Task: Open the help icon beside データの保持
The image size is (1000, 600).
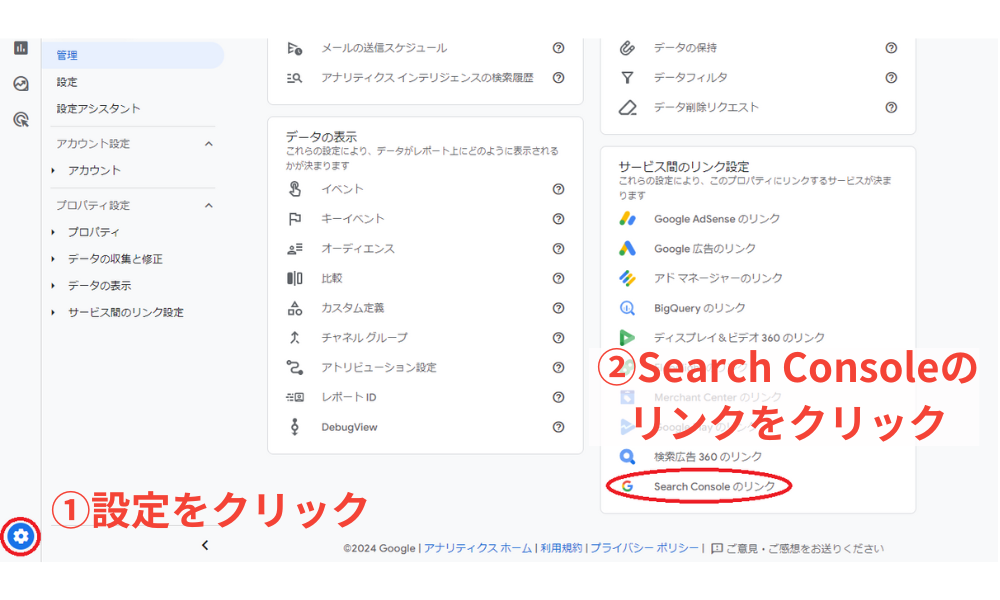Action: (891, 47)
